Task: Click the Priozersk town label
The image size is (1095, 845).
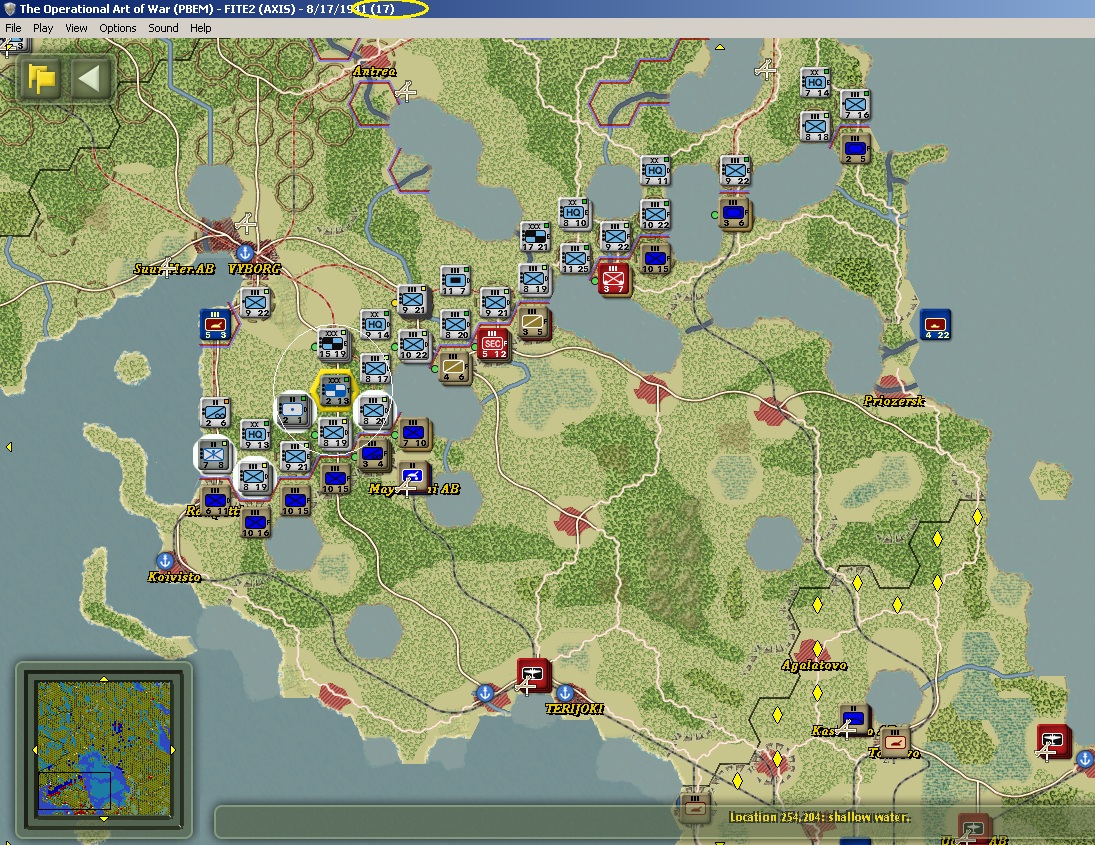Action: point(895,401)
